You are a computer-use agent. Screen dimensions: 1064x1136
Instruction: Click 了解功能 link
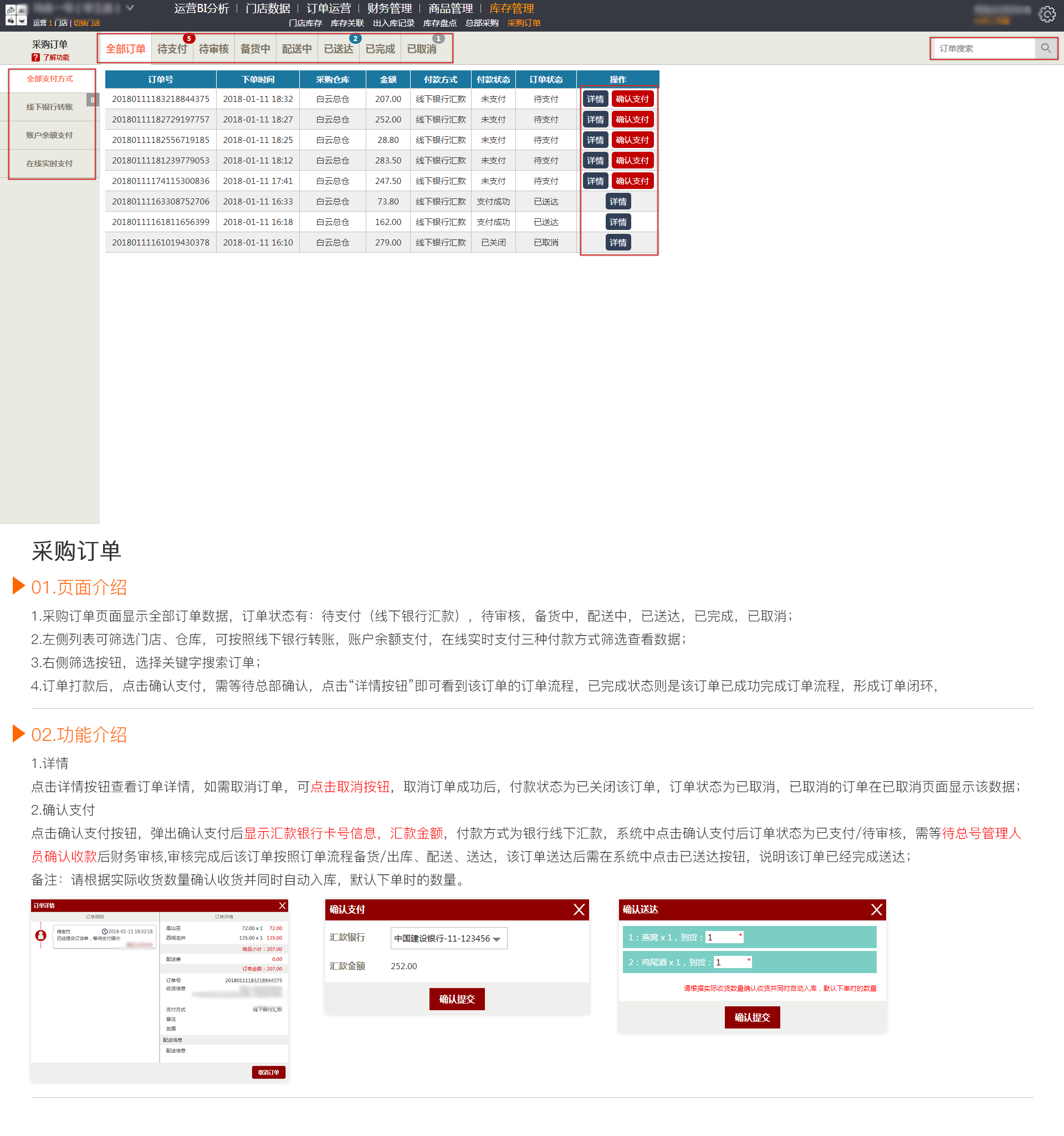56,57
